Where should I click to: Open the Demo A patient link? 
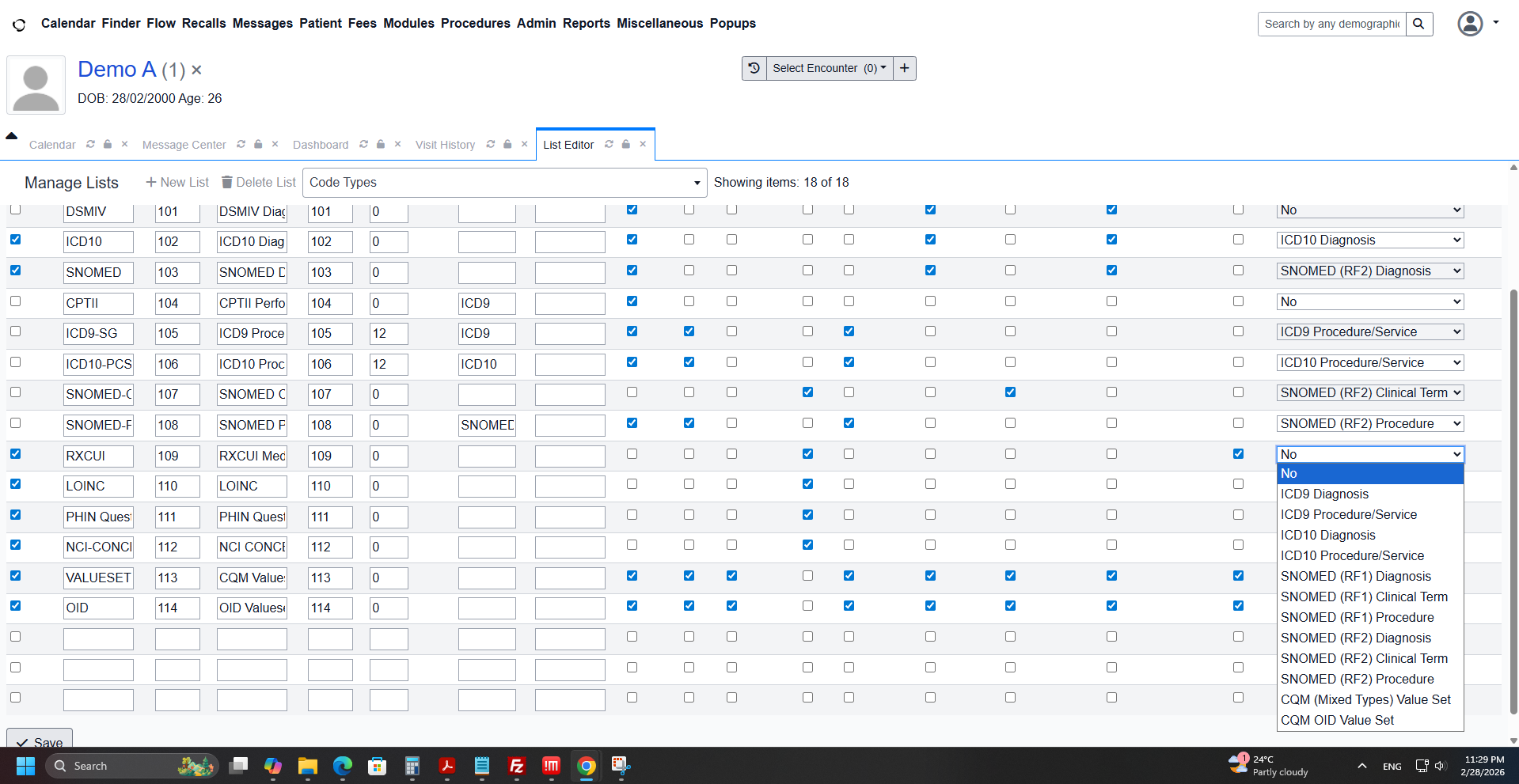(x=116, y=70)
